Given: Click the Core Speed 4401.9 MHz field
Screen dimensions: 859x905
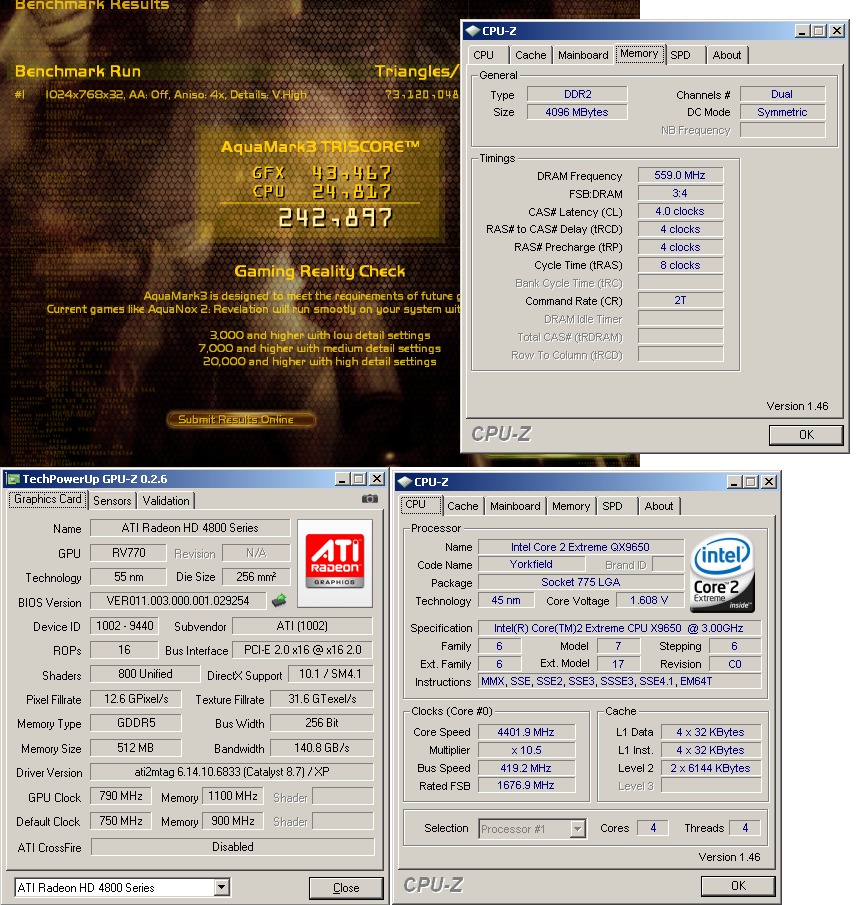Looking at the screenshot, I should [526, 732].
